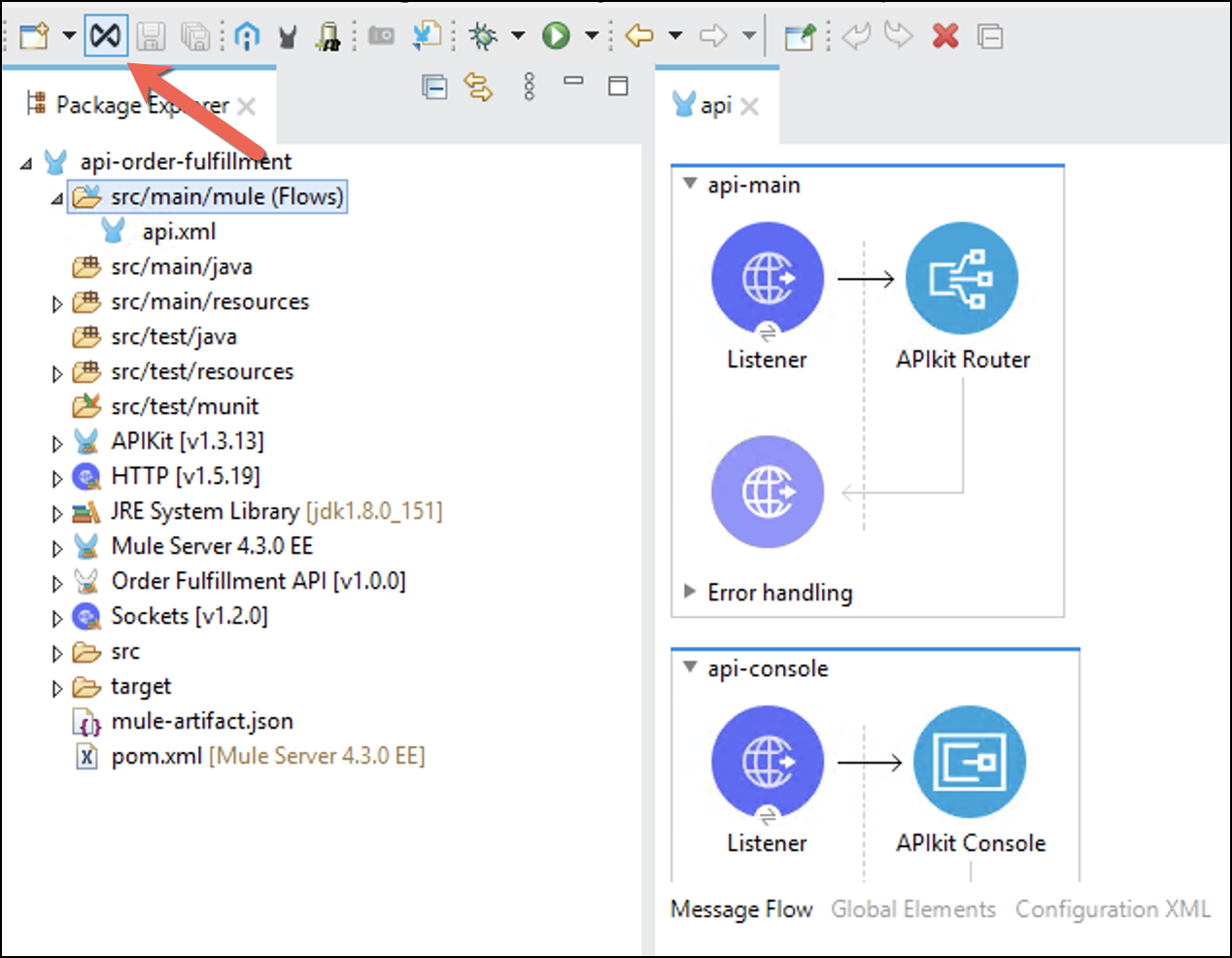Click the Forward navigation arrow
Viewport: 1232px width, 958px height.
tap(713, 37)
